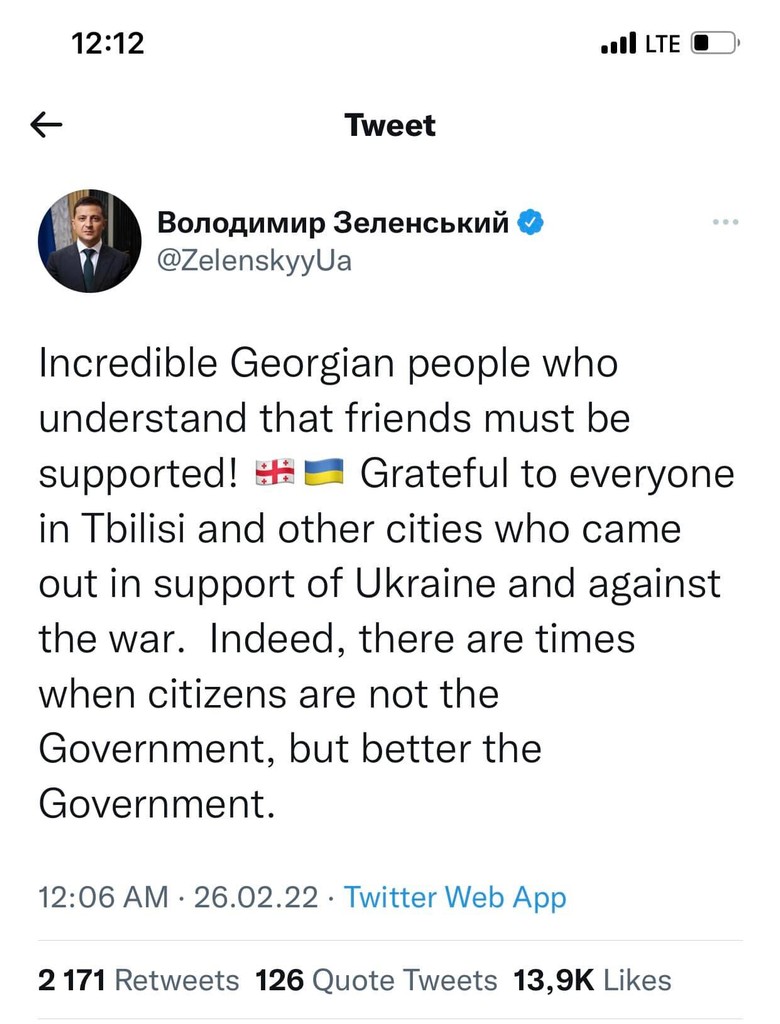Tap the cellular signal bars icon

[x=619, y=44]
